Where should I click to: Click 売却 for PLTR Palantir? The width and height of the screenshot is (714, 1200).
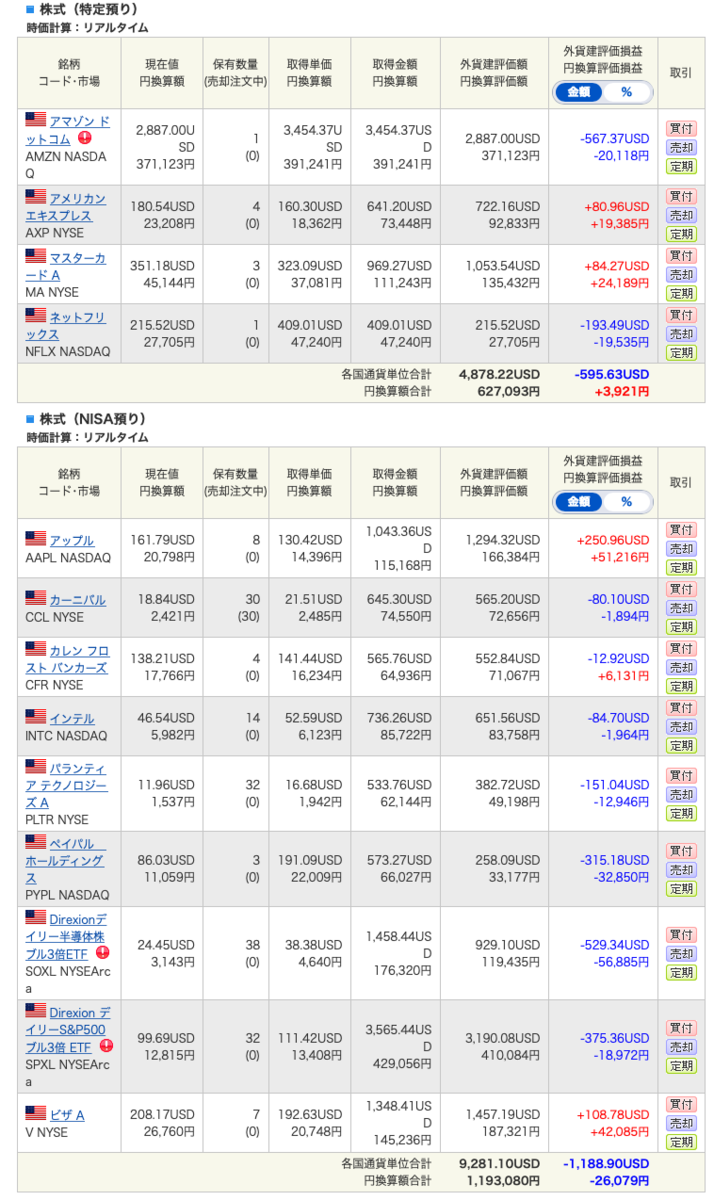[x=681, y=794]
